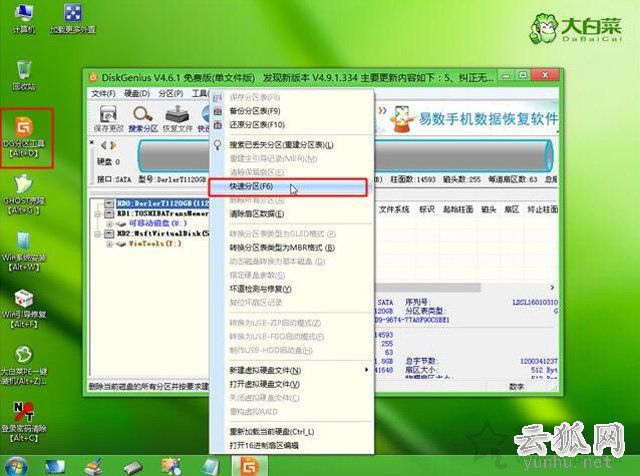The image size is (640, 476).
Task: Click the monitor taskbar icon
Action: click(x=55, y=467)
